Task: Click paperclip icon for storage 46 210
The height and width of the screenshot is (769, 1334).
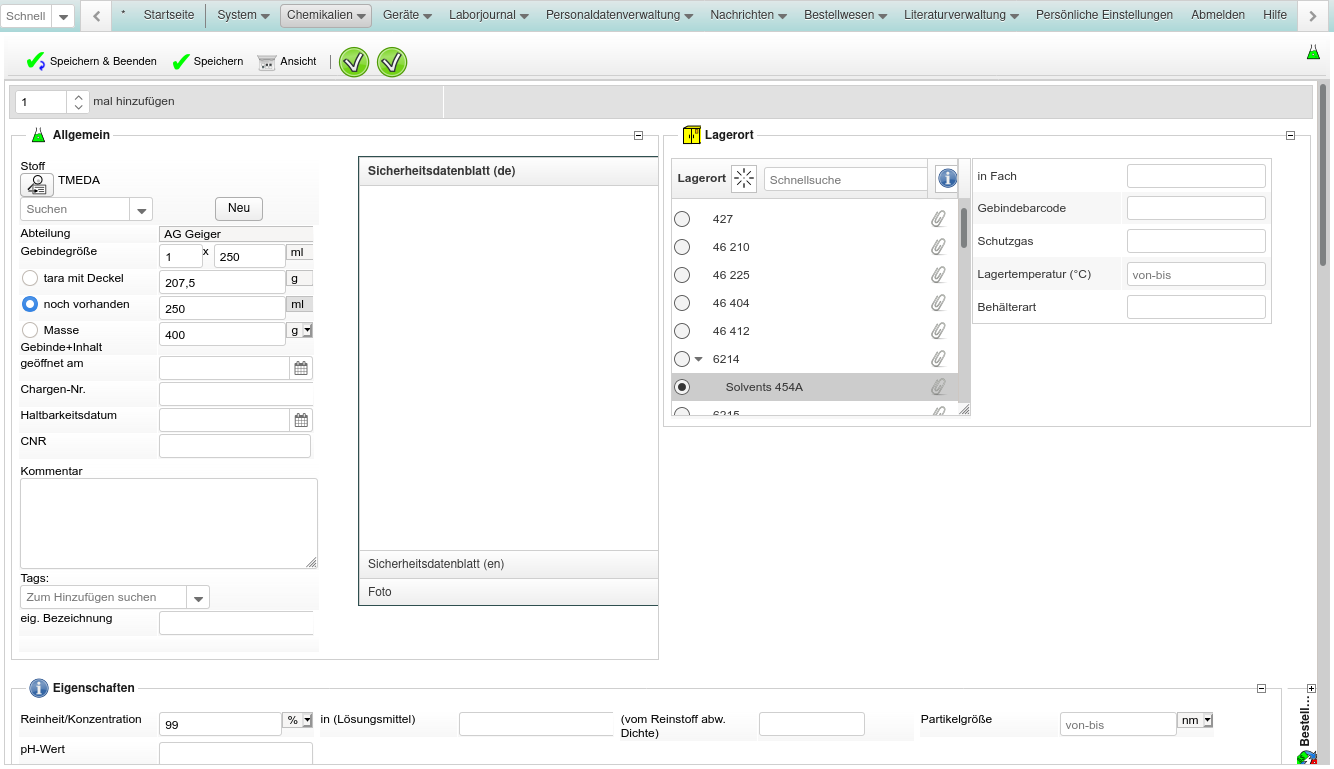Action: coord(938,247)
